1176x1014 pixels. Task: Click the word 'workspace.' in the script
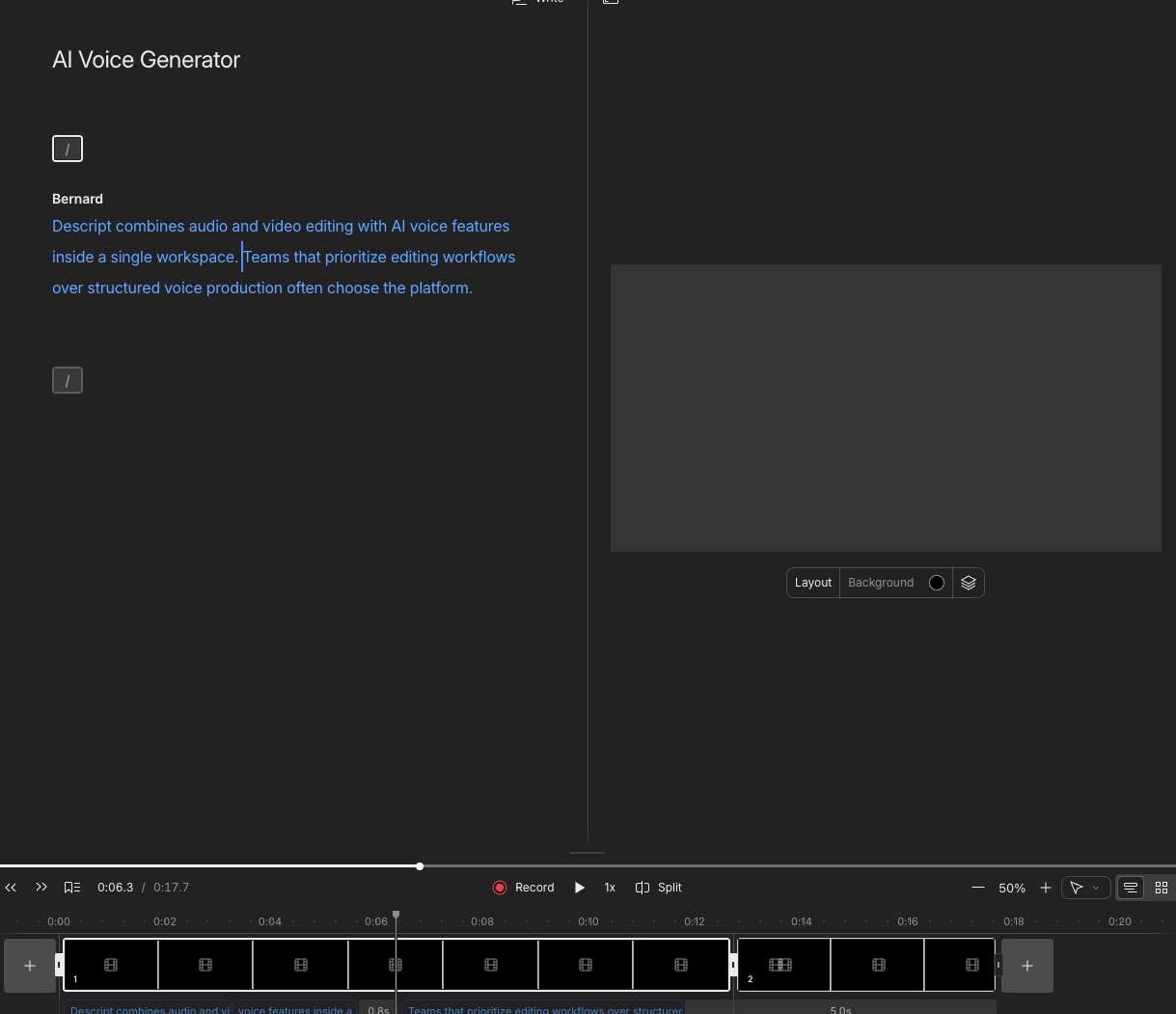[x=197, y=257]
